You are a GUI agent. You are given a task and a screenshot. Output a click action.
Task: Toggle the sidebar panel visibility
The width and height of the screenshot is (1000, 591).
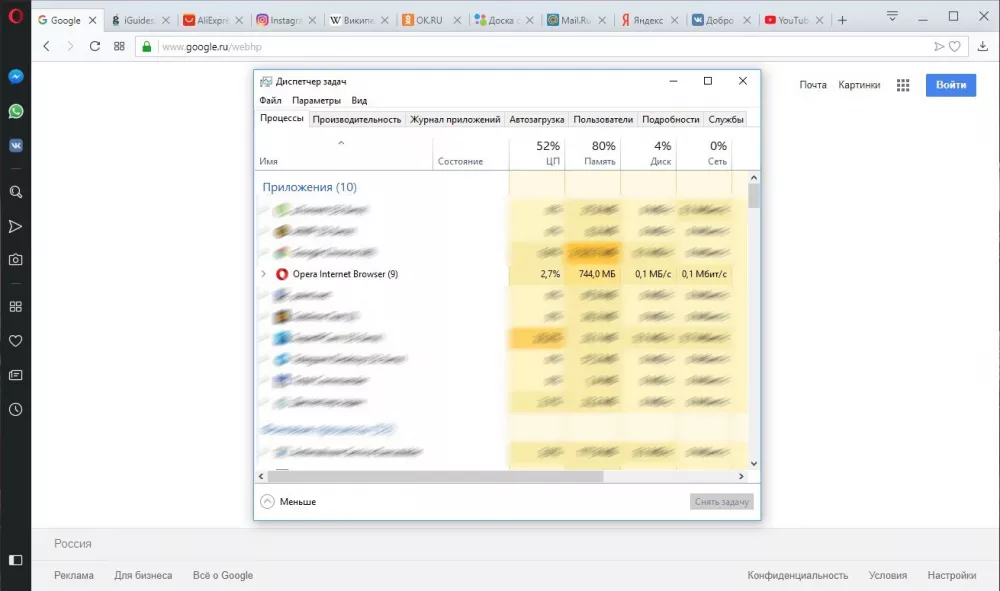coord(16,559)
